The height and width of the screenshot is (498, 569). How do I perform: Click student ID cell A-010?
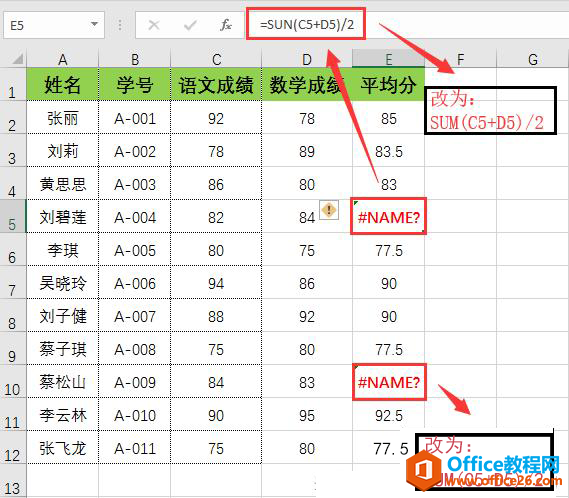click(x=135, y=415)
